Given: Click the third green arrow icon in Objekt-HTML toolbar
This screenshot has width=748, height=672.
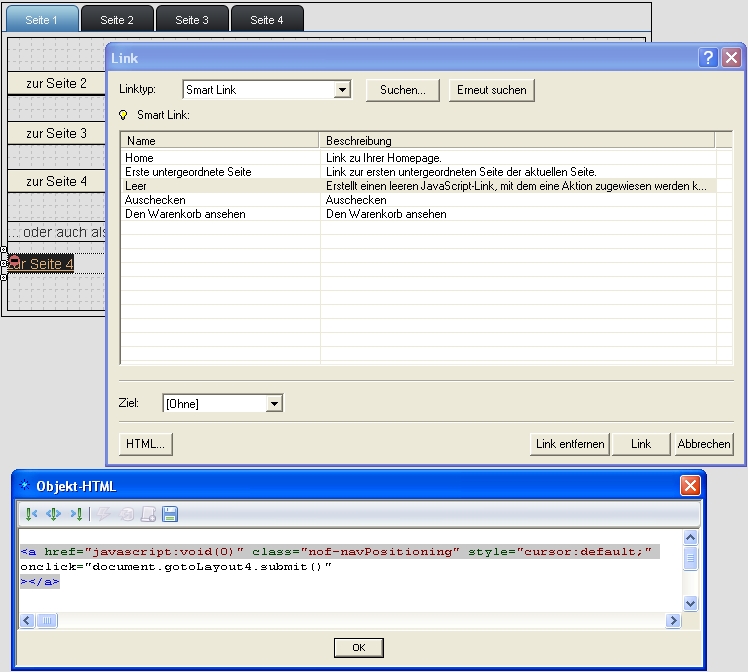Looking at the screenshot, I should pyautogui.click(x=76, y=514).
